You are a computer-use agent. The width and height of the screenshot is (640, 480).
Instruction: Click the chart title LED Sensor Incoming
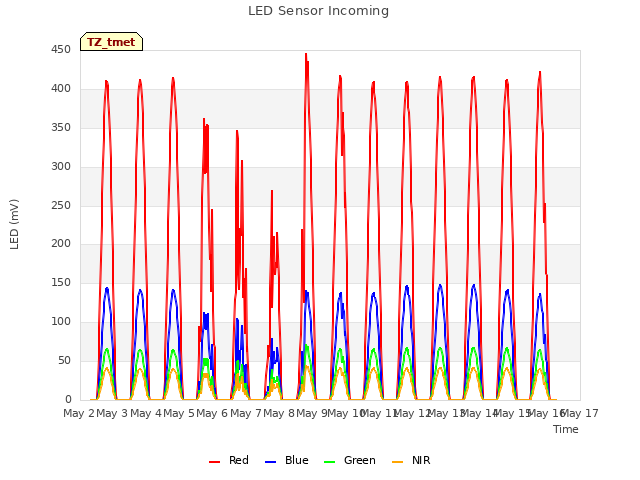click(x=318, y=11)
